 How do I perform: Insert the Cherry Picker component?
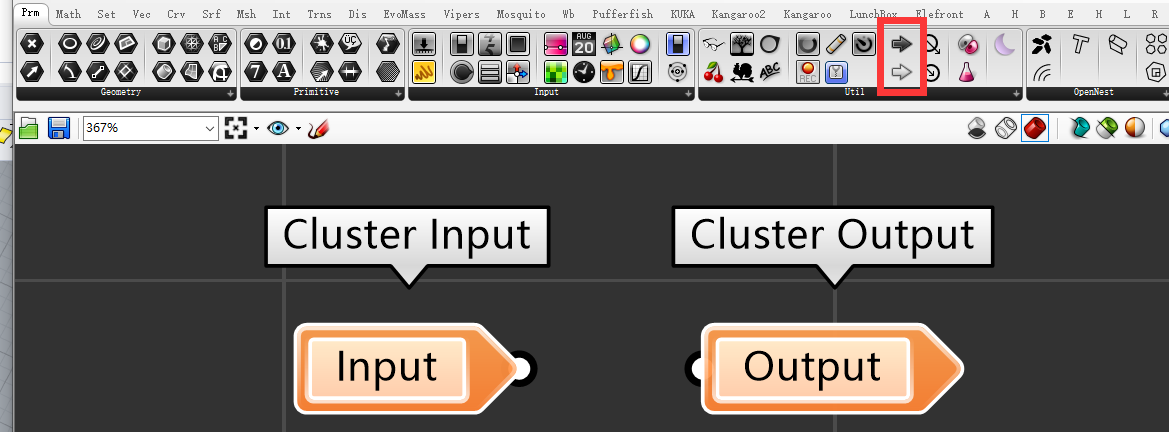click(x=713, y=72)
